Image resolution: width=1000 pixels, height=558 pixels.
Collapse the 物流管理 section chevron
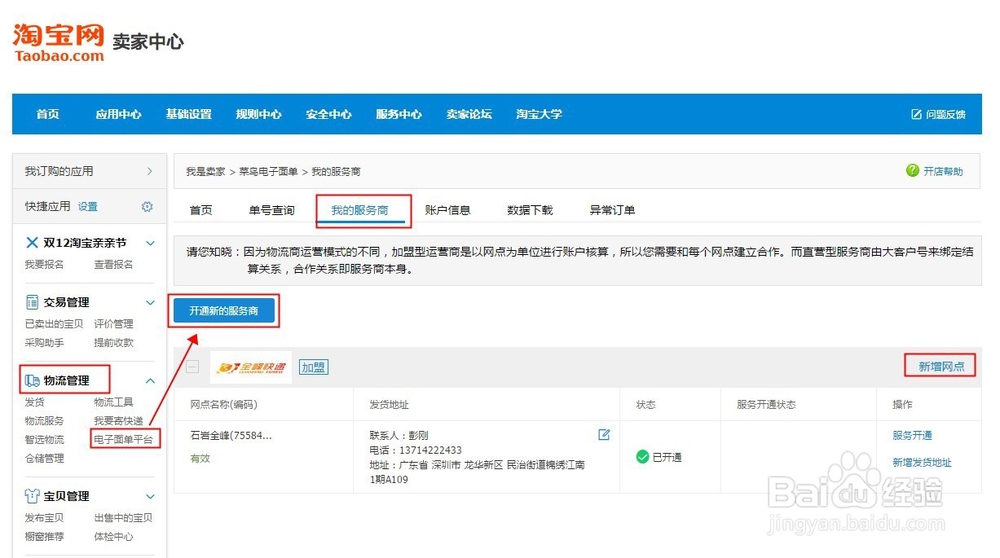151,381
